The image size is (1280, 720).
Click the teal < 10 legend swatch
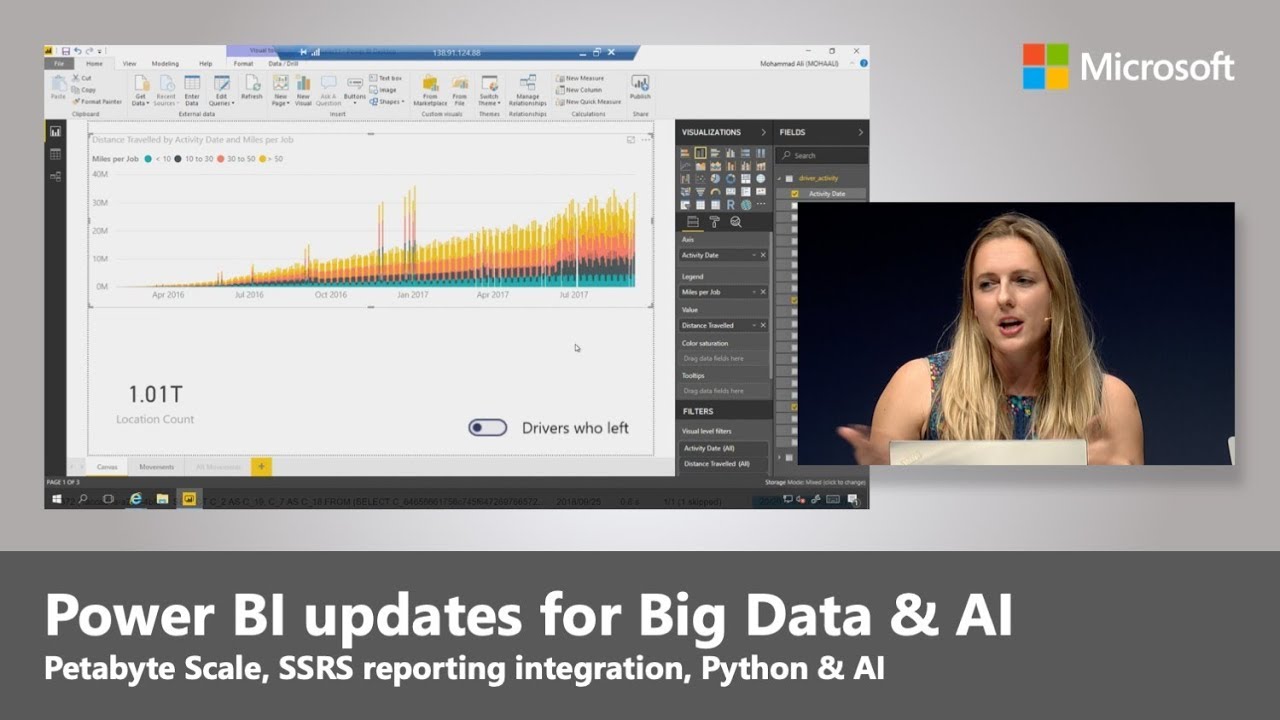148,159
